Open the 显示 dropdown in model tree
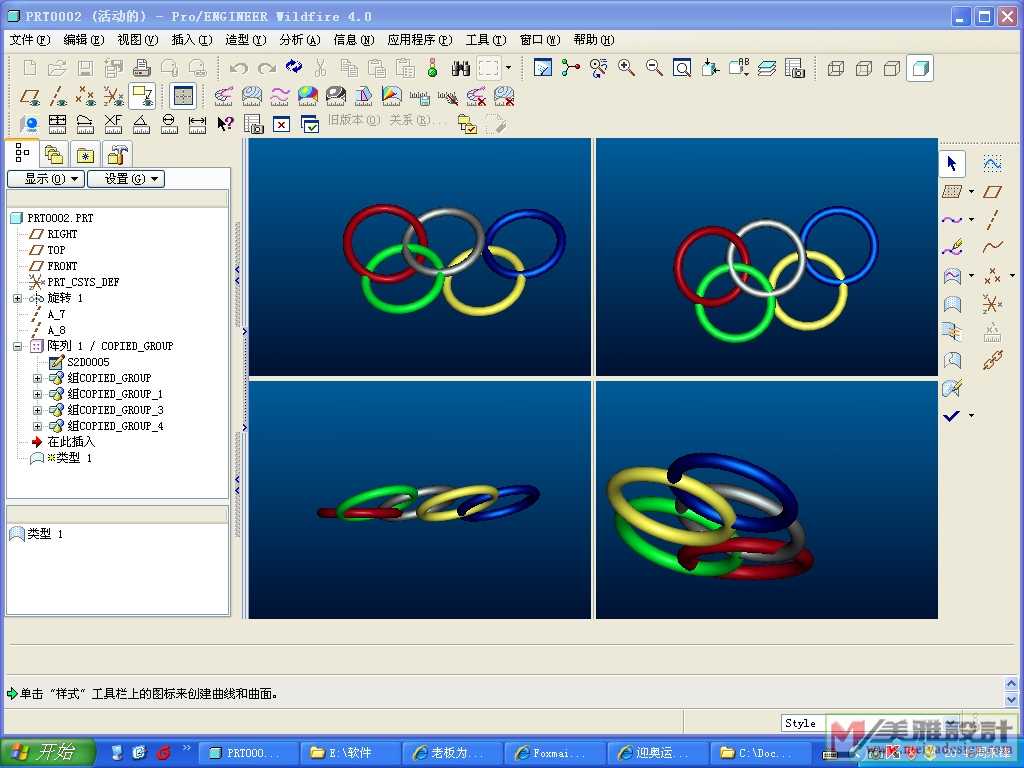This screenshot has width=1024, height=768. (46, 179)
